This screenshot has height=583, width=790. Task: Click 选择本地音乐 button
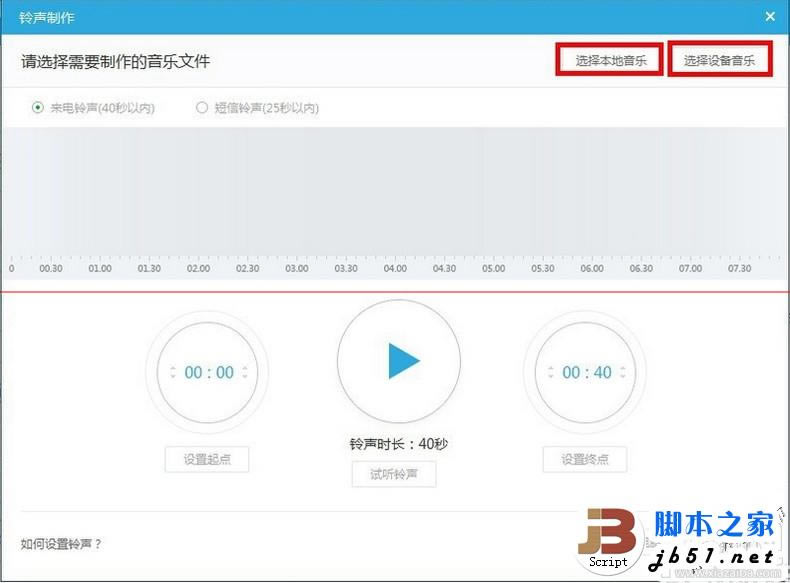pos(610,60)
